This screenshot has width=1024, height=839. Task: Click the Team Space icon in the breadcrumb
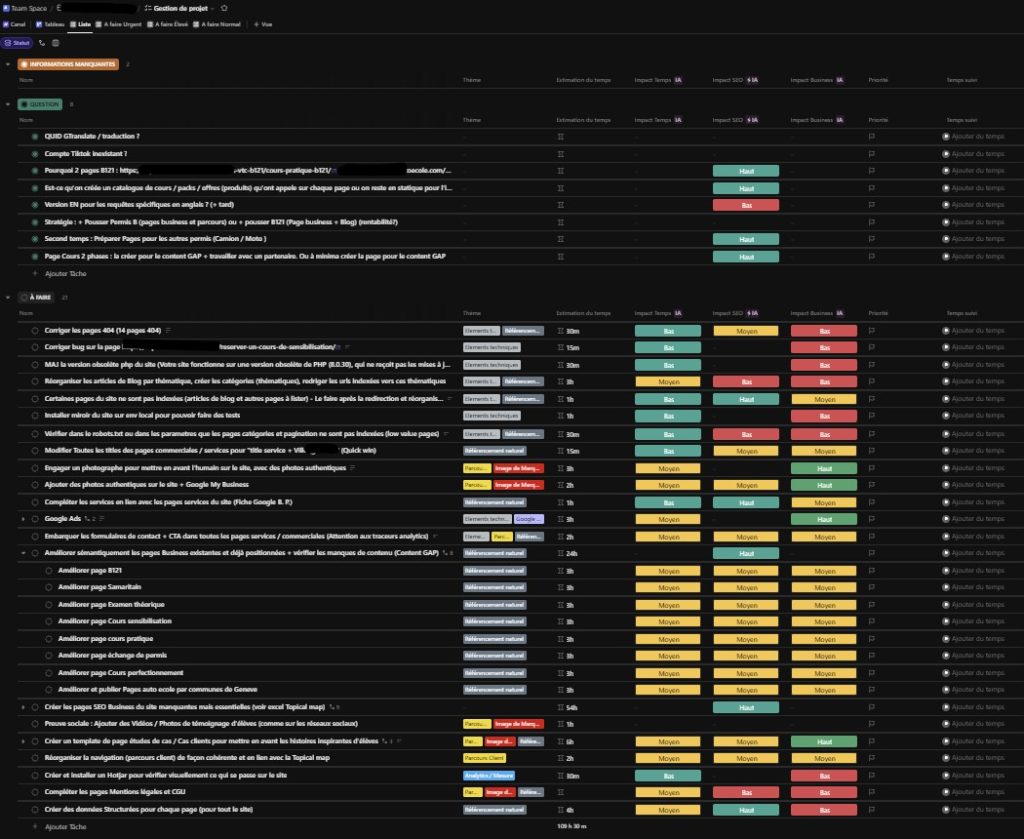7,8
